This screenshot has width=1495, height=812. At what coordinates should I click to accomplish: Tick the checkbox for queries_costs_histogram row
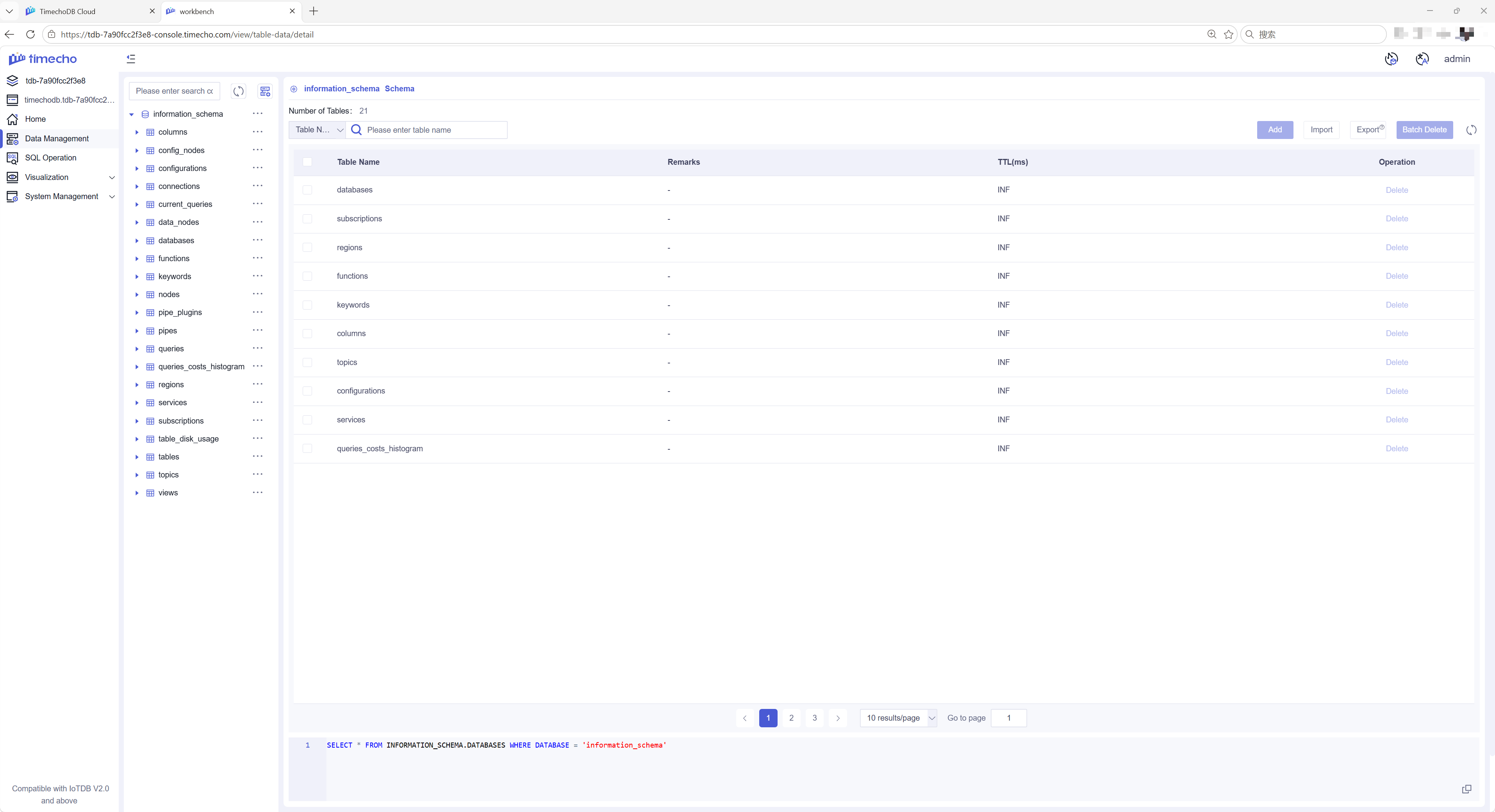coord(308,448)
